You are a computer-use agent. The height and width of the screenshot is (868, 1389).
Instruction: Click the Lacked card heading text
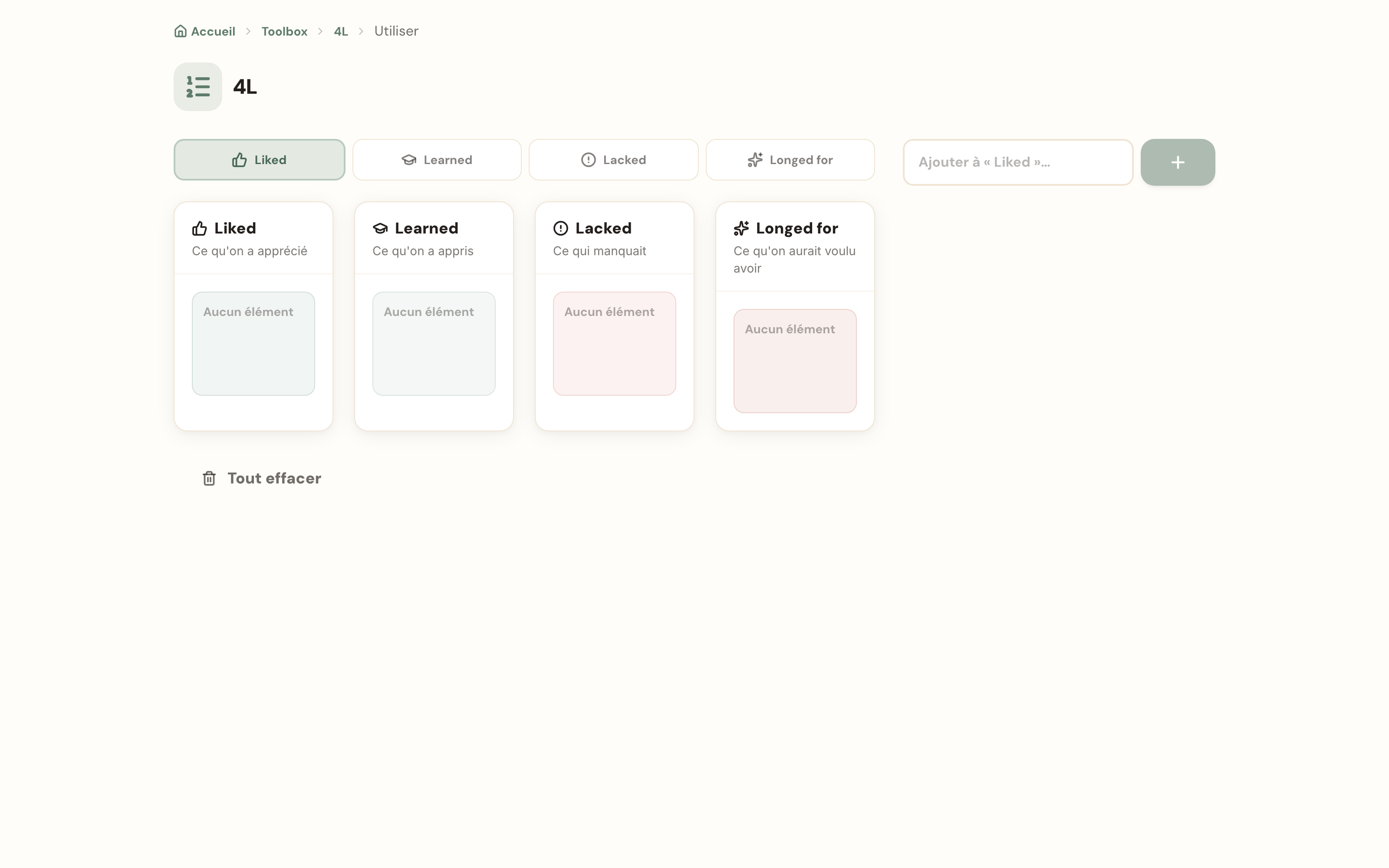pyautogui.click(x=603, y=228)
